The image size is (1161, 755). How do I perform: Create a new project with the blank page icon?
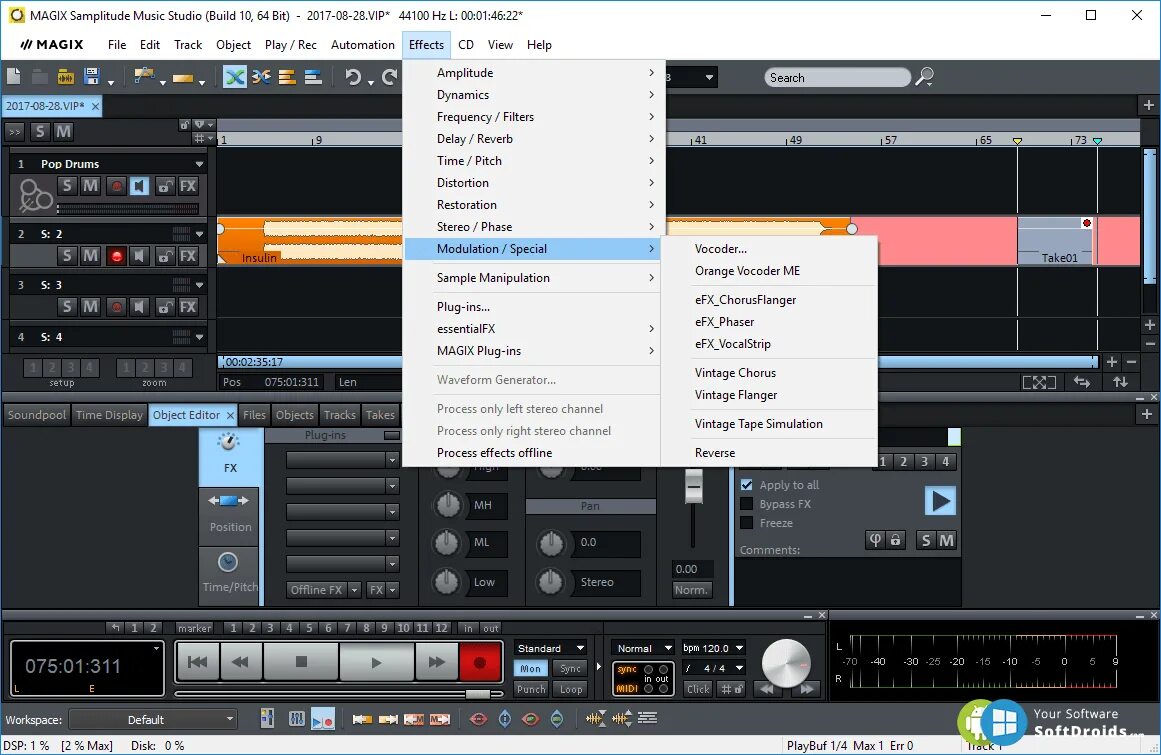[13, 76]
